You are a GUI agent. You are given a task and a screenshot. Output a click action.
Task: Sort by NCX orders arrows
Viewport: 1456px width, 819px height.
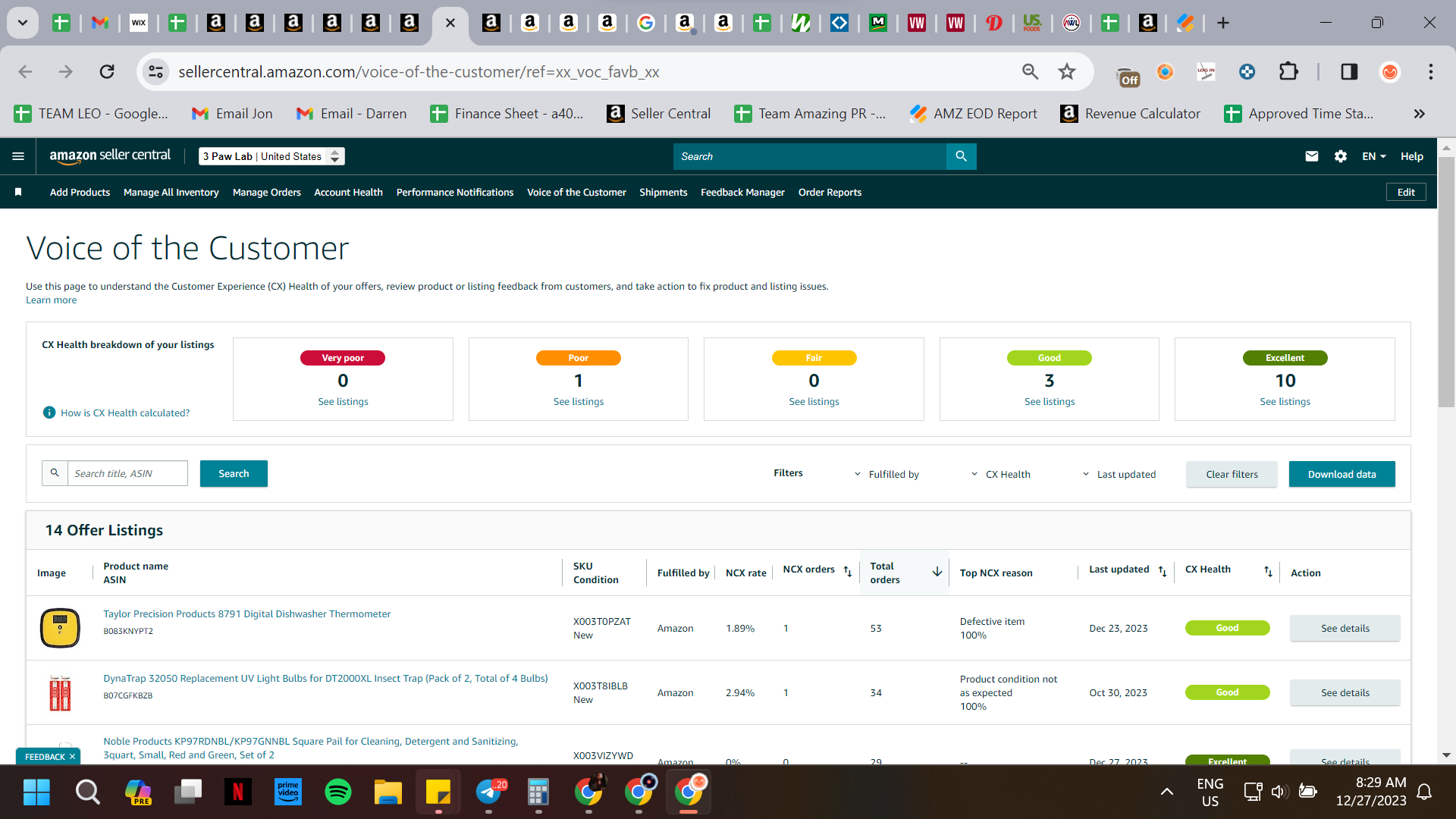(847, 571)
